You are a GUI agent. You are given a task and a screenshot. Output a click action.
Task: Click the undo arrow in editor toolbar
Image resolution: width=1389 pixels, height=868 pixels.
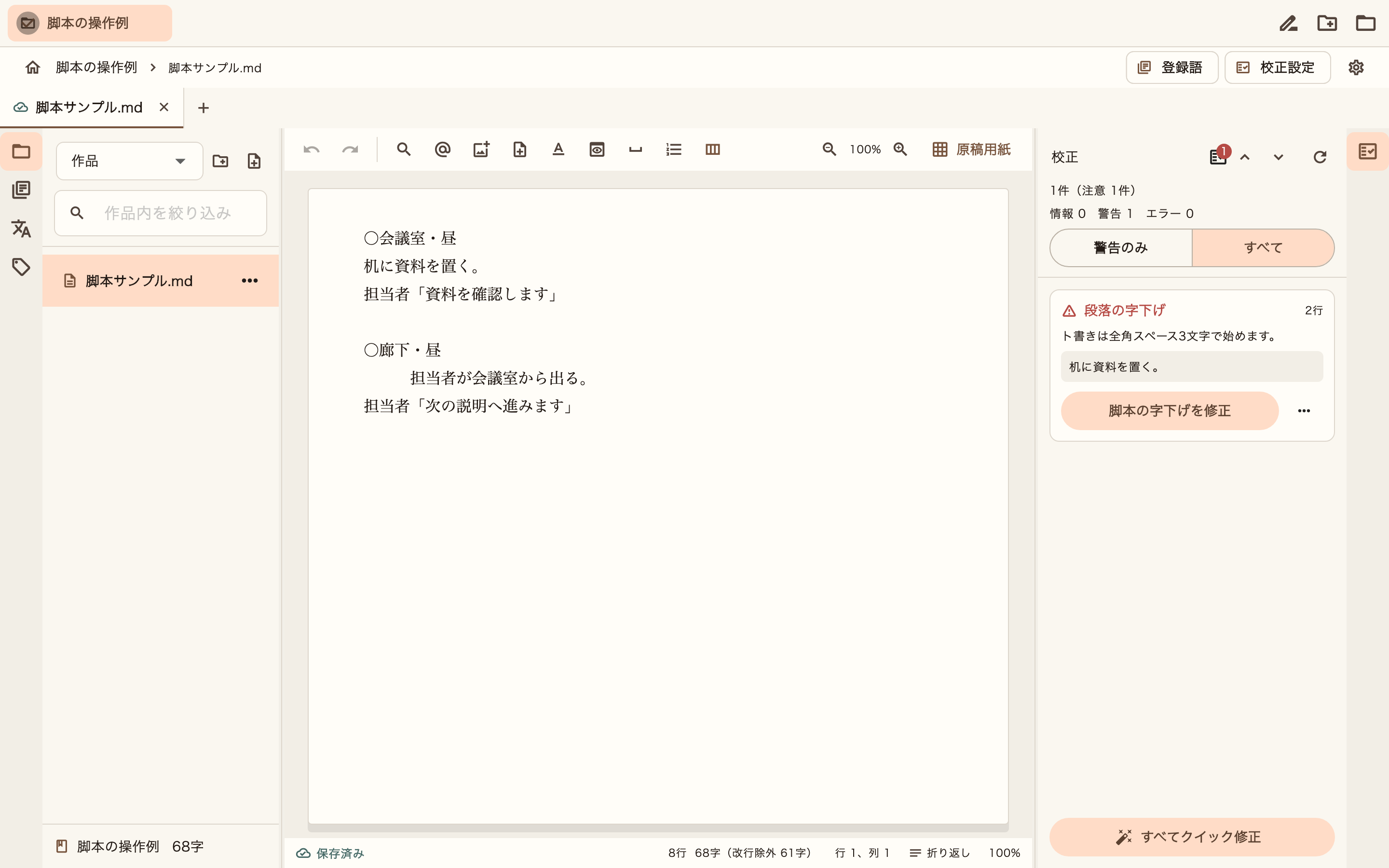pyautogui.click(x=312, y=150)
